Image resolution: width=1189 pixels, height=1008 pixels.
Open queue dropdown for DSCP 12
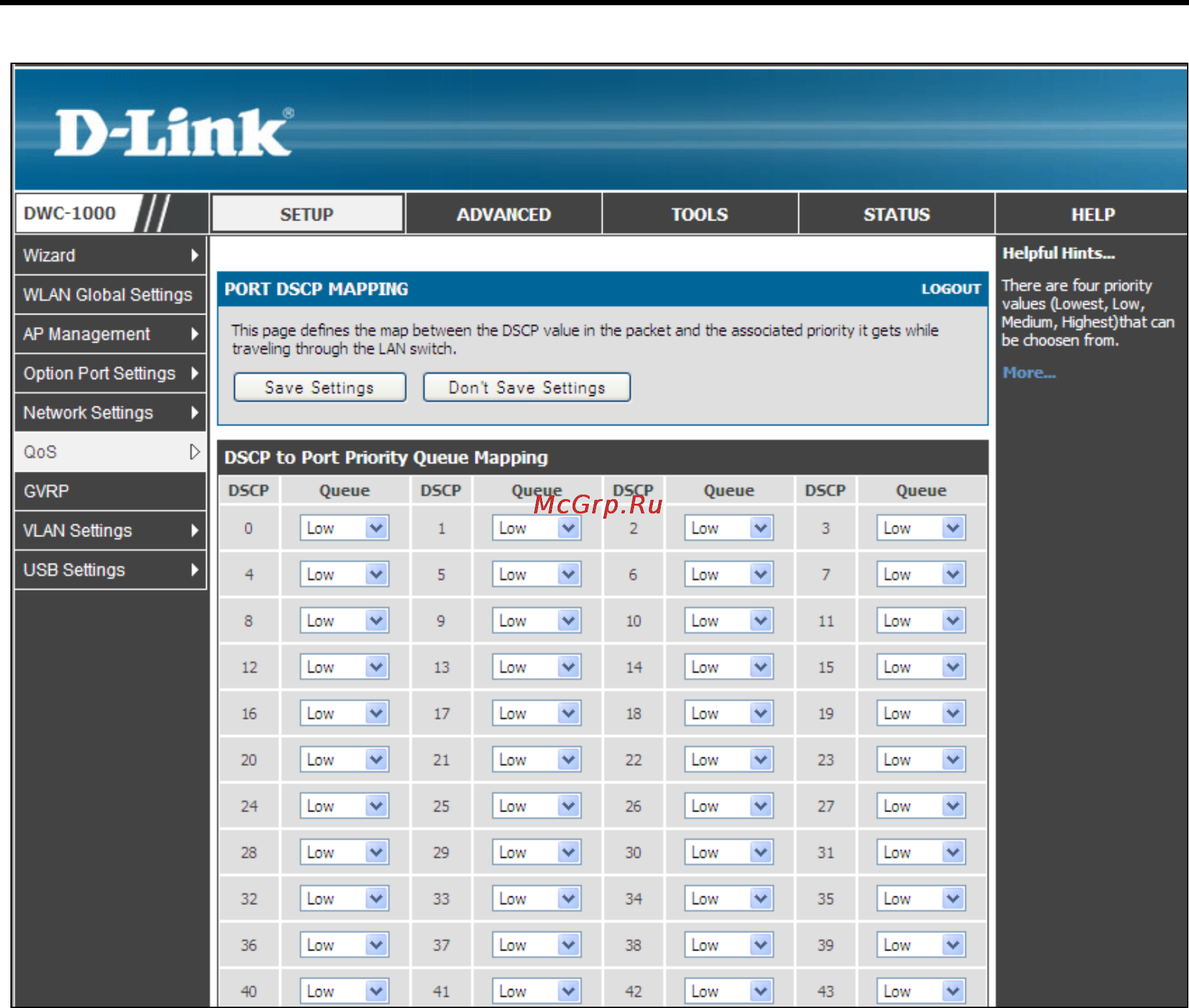[344, 667]
